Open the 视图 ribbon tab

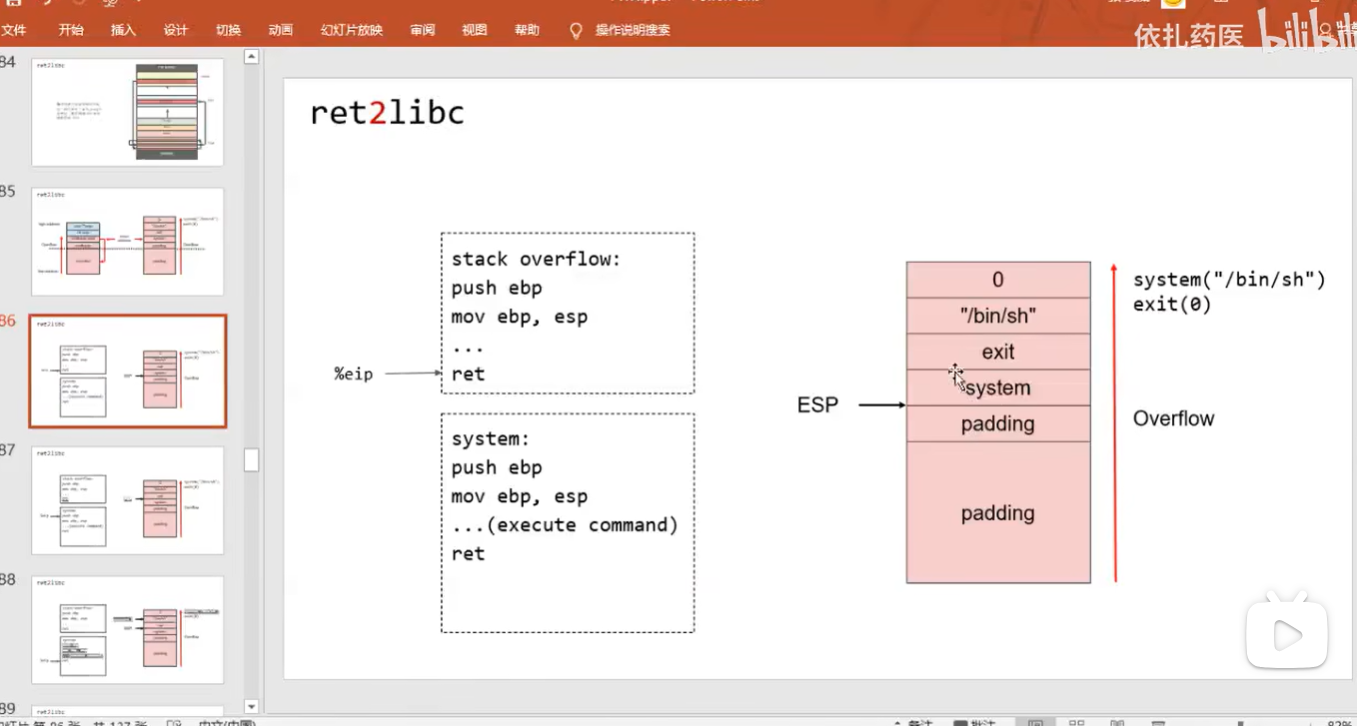tap(474, 30)
